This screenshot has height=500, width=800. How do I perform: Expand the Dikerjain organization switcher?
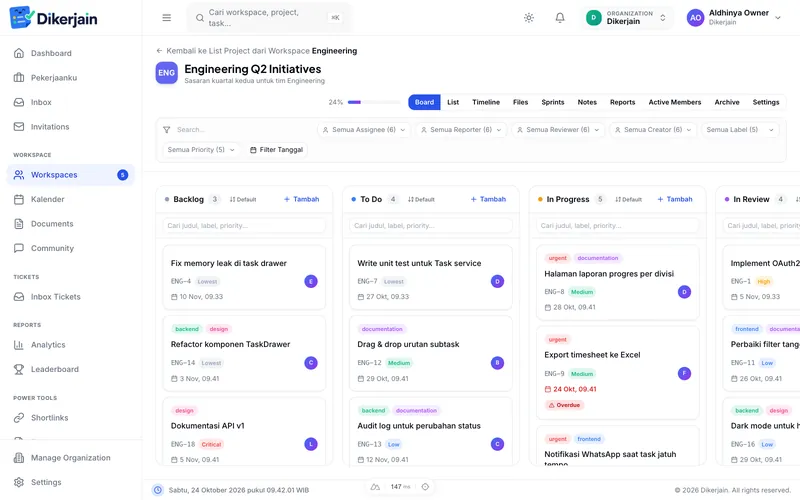[x=626, y=18]
